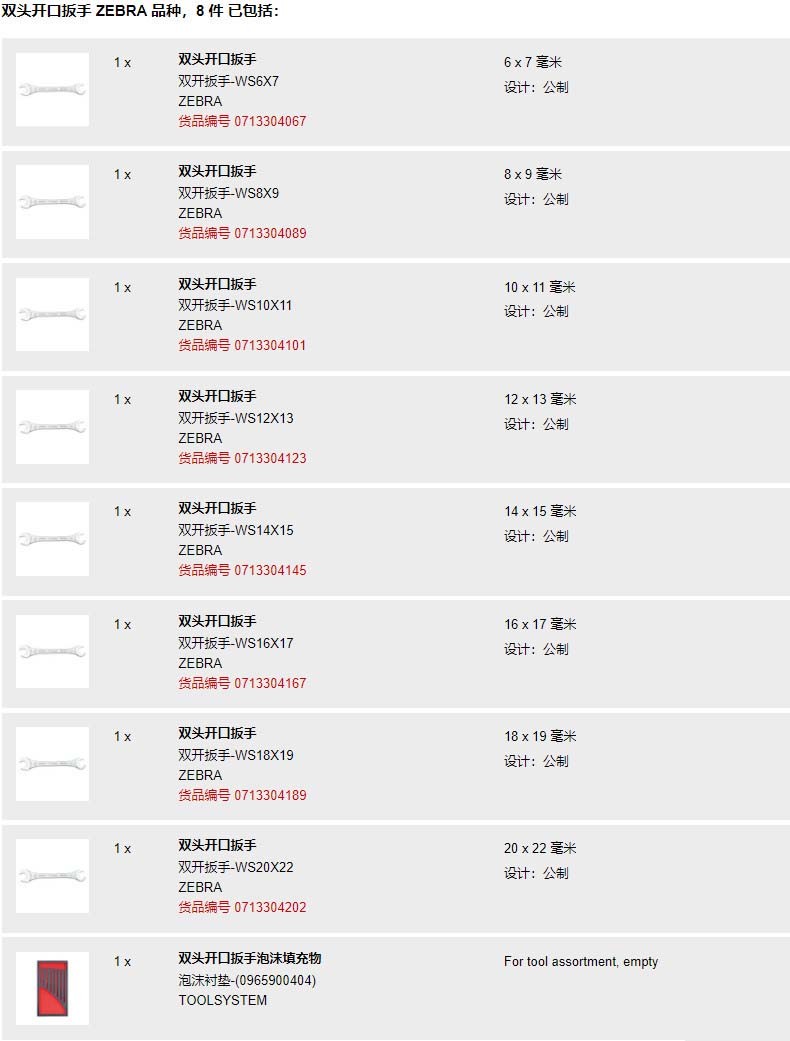Click item number 0713304202
This screenshot has height=1041, width=790.
[242, 907]
